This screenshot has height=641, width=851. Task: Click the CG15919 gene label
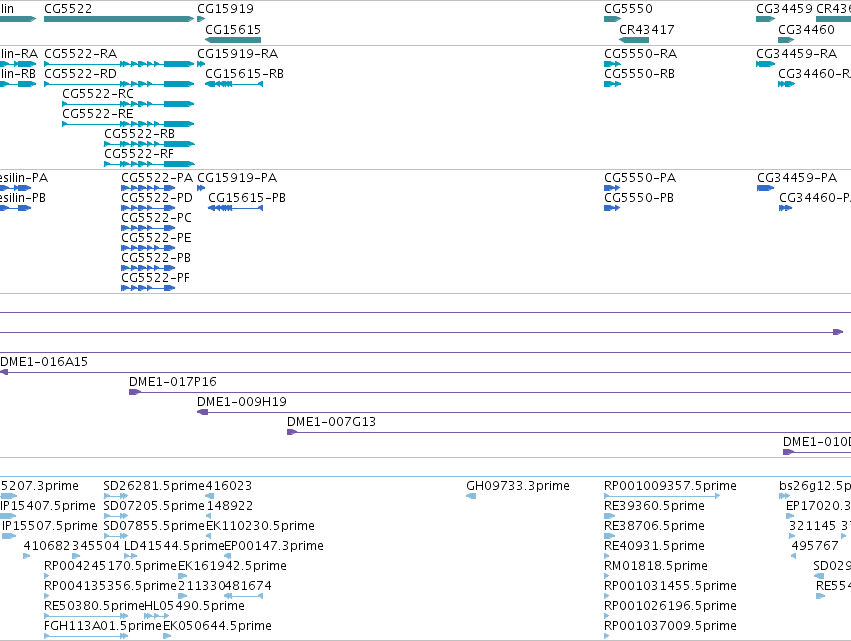[x=225, y=9]
